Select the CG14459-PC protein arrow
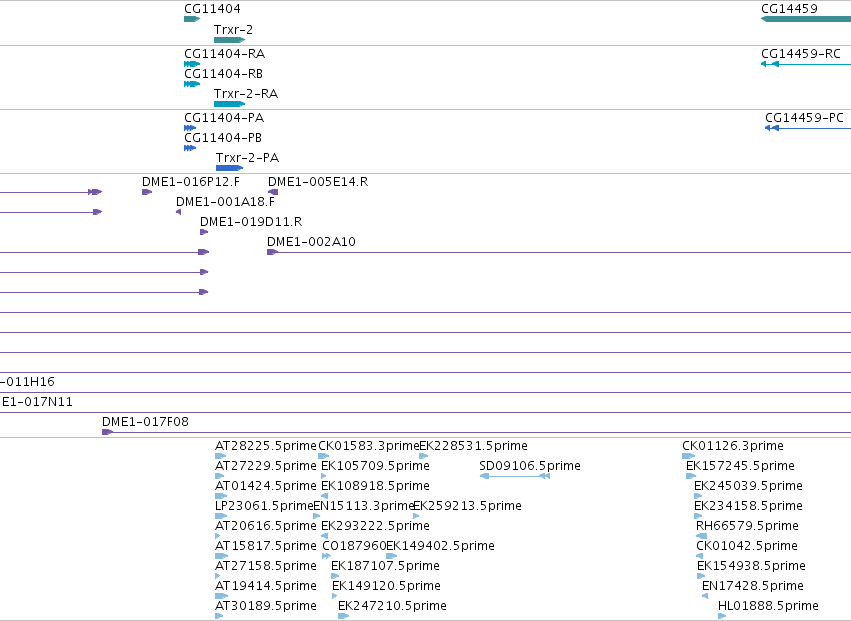 (x=808, y=128)
